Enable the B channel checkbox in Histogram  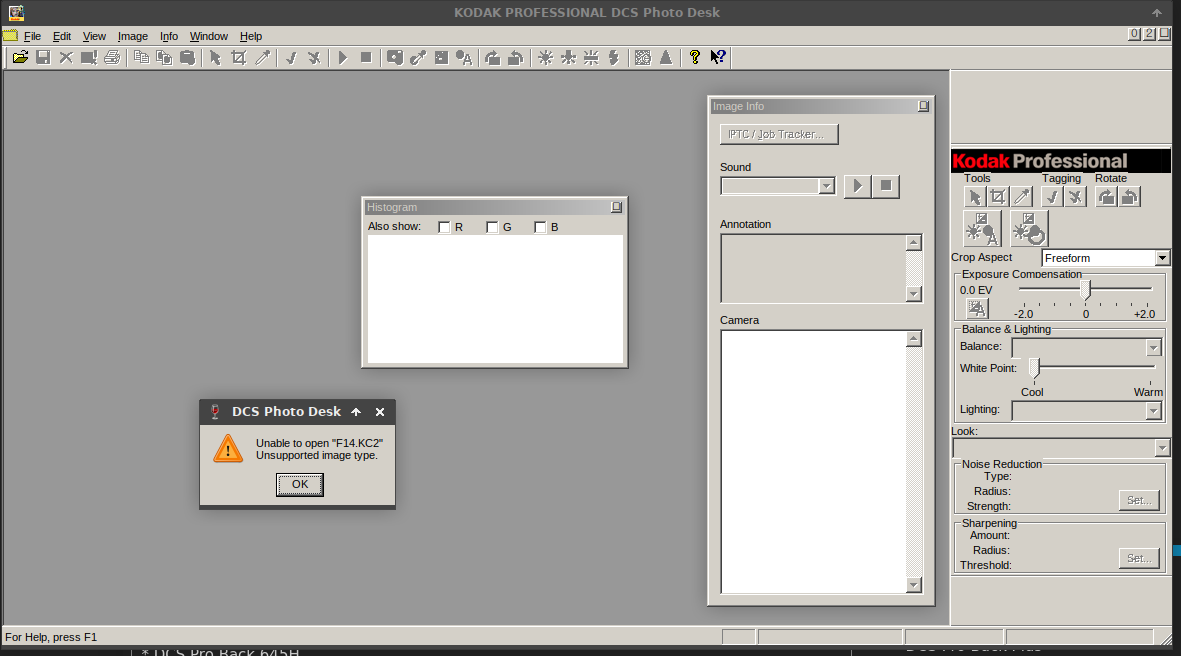coord(539,227)
